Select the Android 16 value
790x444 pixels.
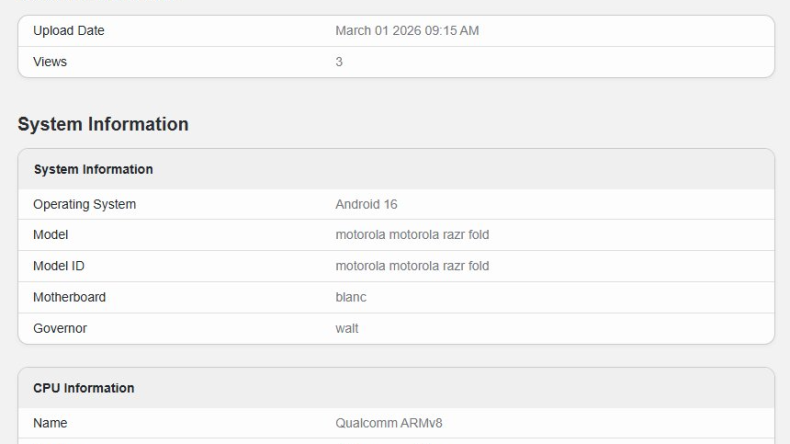(366, 204)
